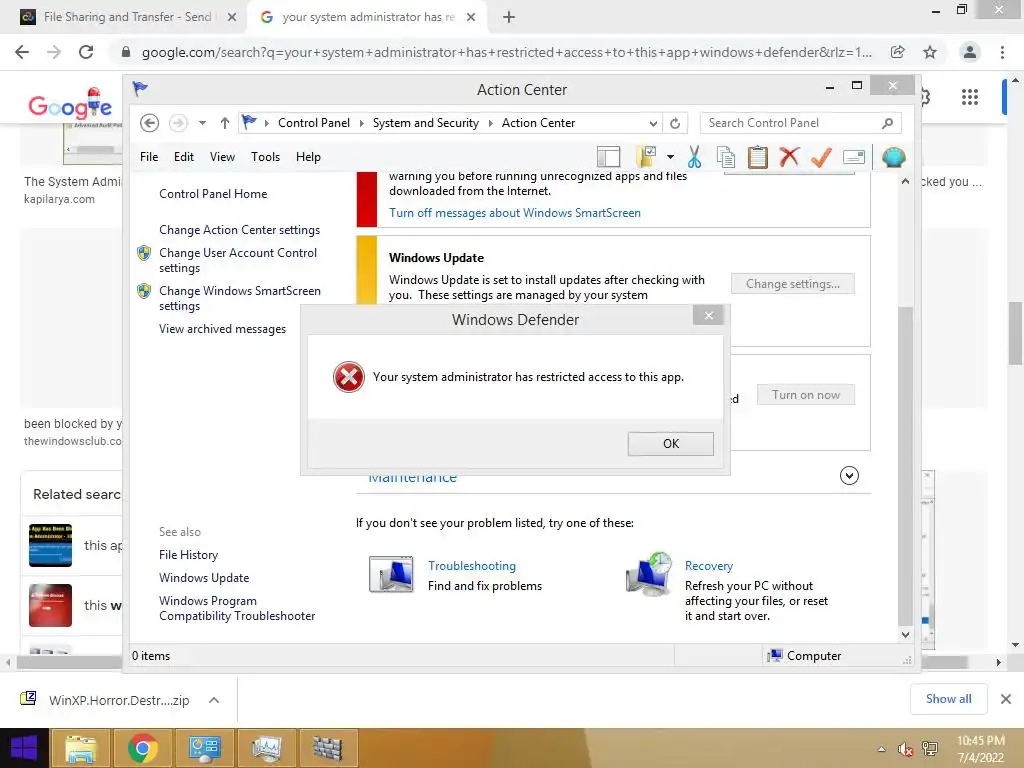Click the envelope Email toolbar icon
The height and width of the screenshot is (768, 1024).
[854, 157]
